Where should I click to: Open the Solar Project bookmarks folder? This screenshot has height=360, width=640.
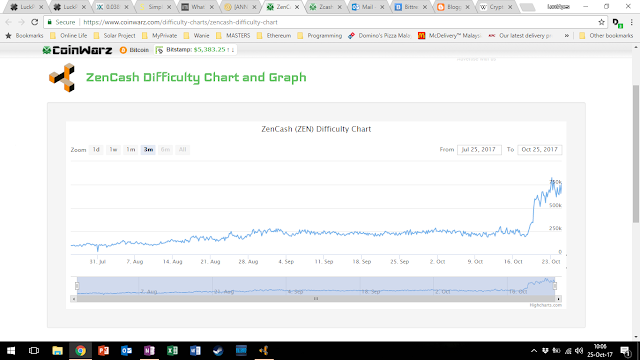[114, 36]
